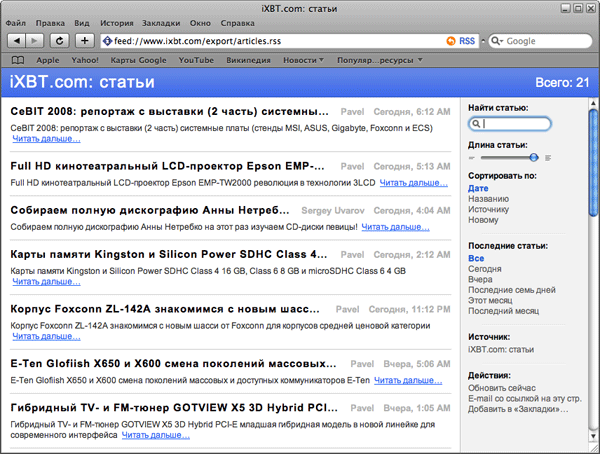Open the YouTube bookmark
Viewport: 600px width, 454px height.
pyautogui.click(x=196, y=60)
